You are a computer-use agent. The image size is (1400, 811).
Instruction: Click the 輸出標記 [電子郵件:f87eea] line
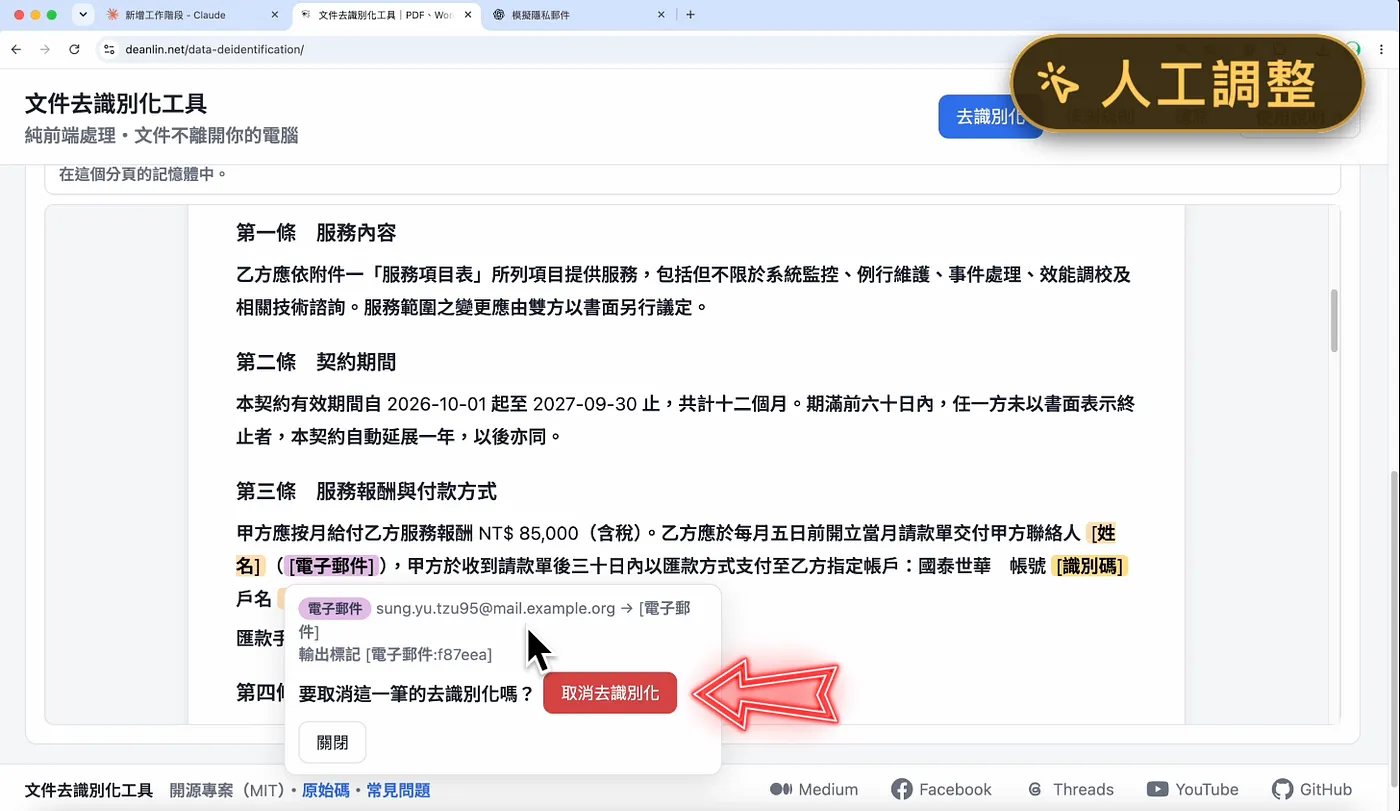(395, 655)
